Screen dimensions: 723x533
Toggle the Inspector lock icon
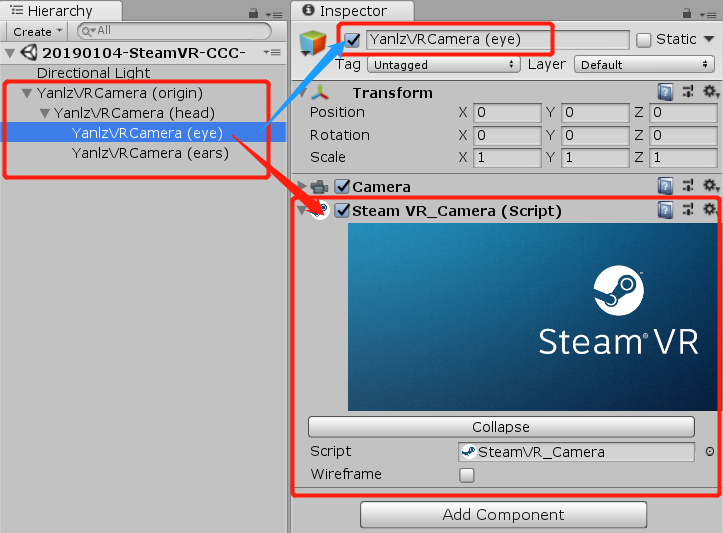[687, 13]
